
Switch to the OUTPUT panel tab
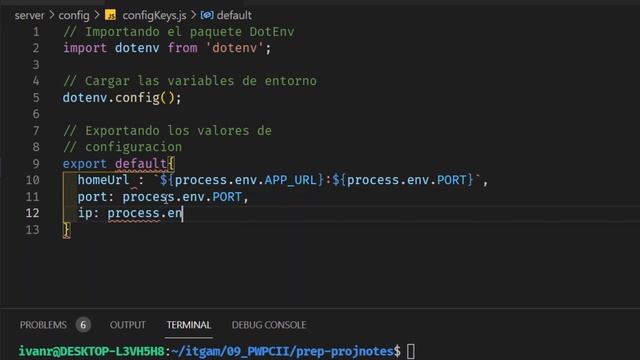127,325
